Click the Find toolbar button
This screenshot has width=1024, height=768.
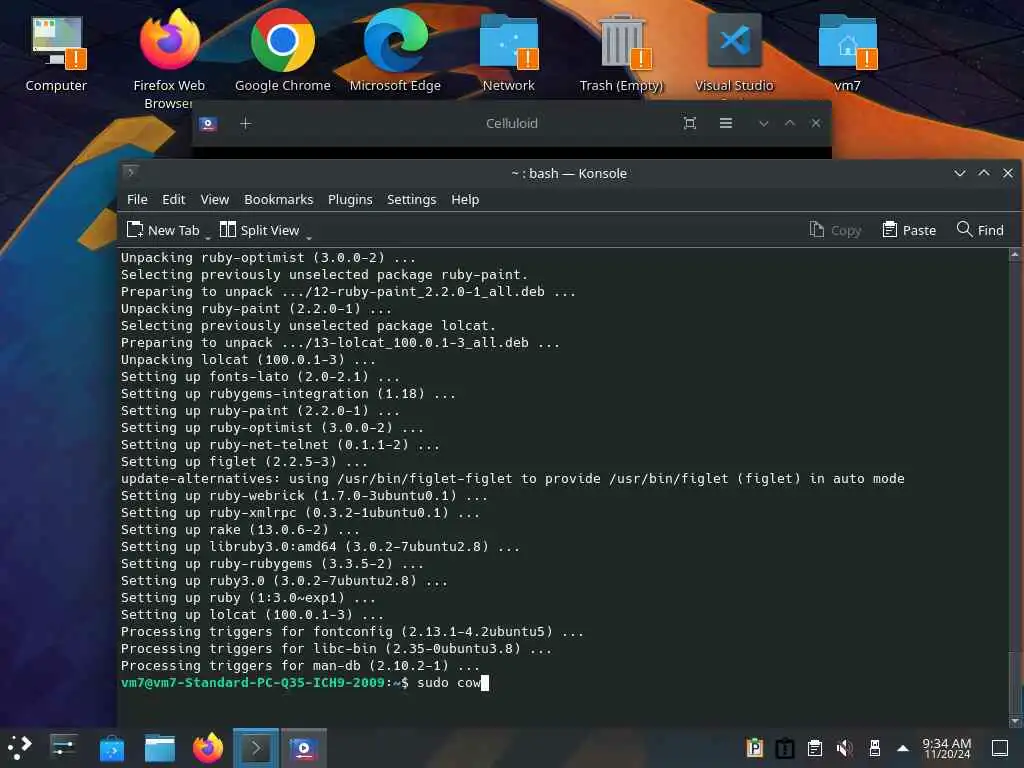[980, 230]
